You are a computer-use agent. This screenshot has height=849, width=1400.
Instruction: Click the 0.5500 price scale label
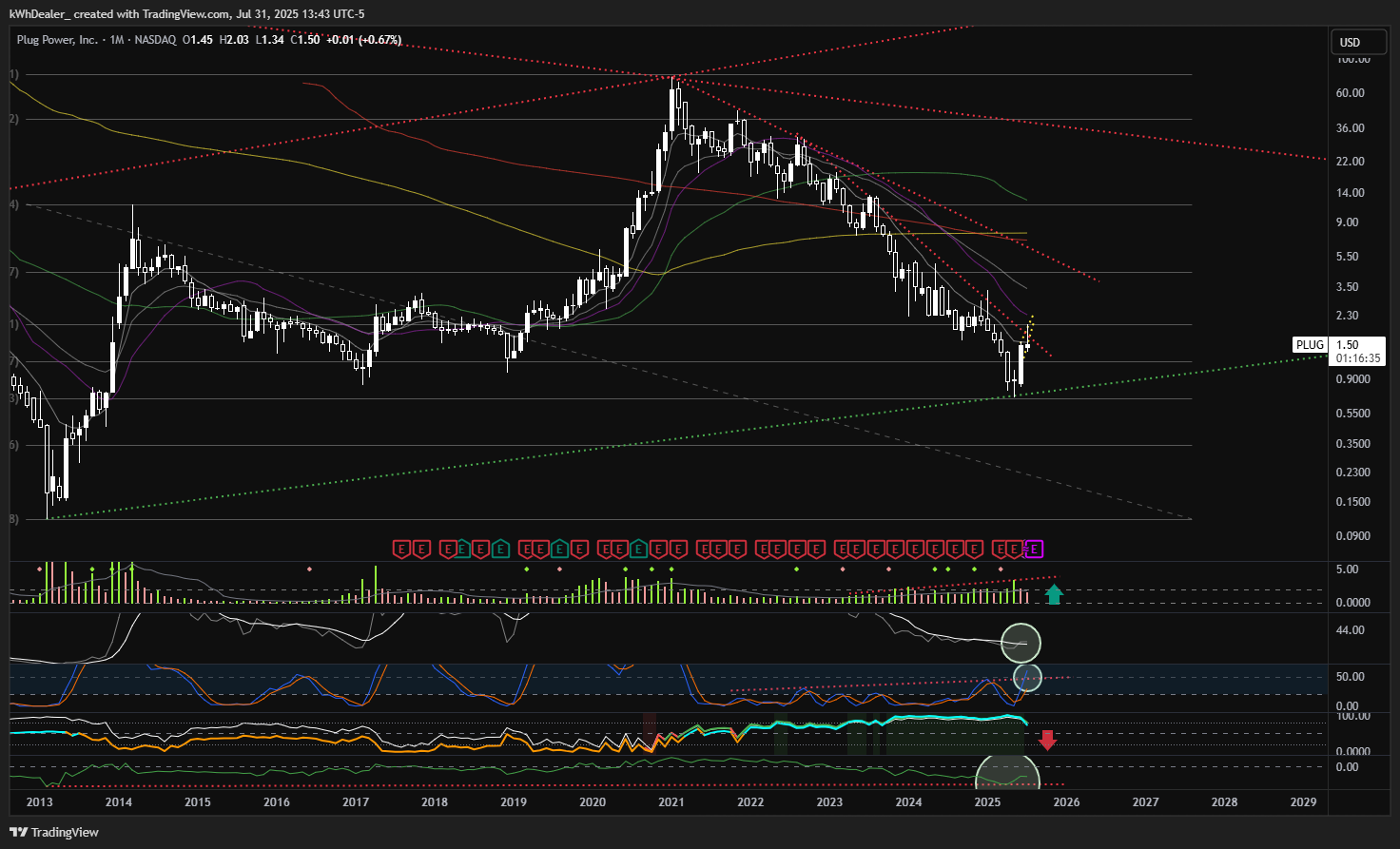click(1353, 414)
